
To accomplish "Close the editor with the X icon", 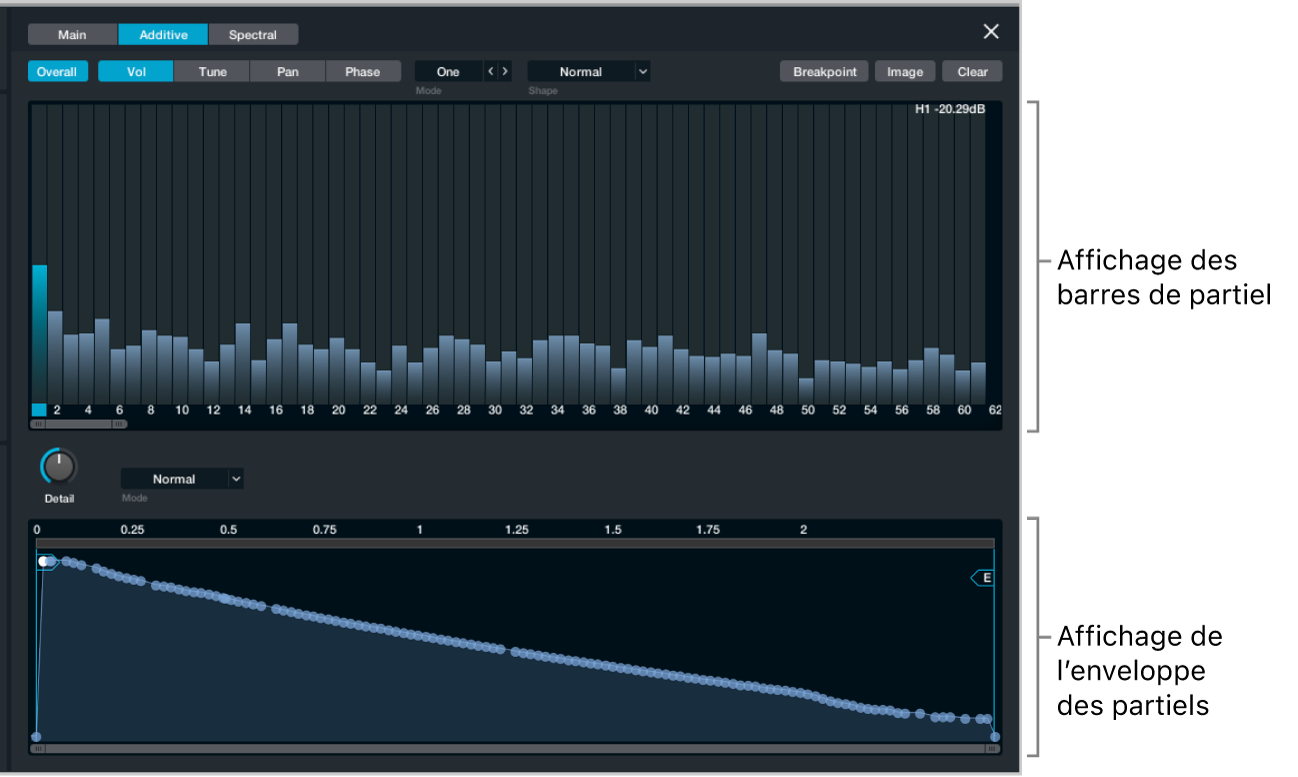I will (991, 32).
